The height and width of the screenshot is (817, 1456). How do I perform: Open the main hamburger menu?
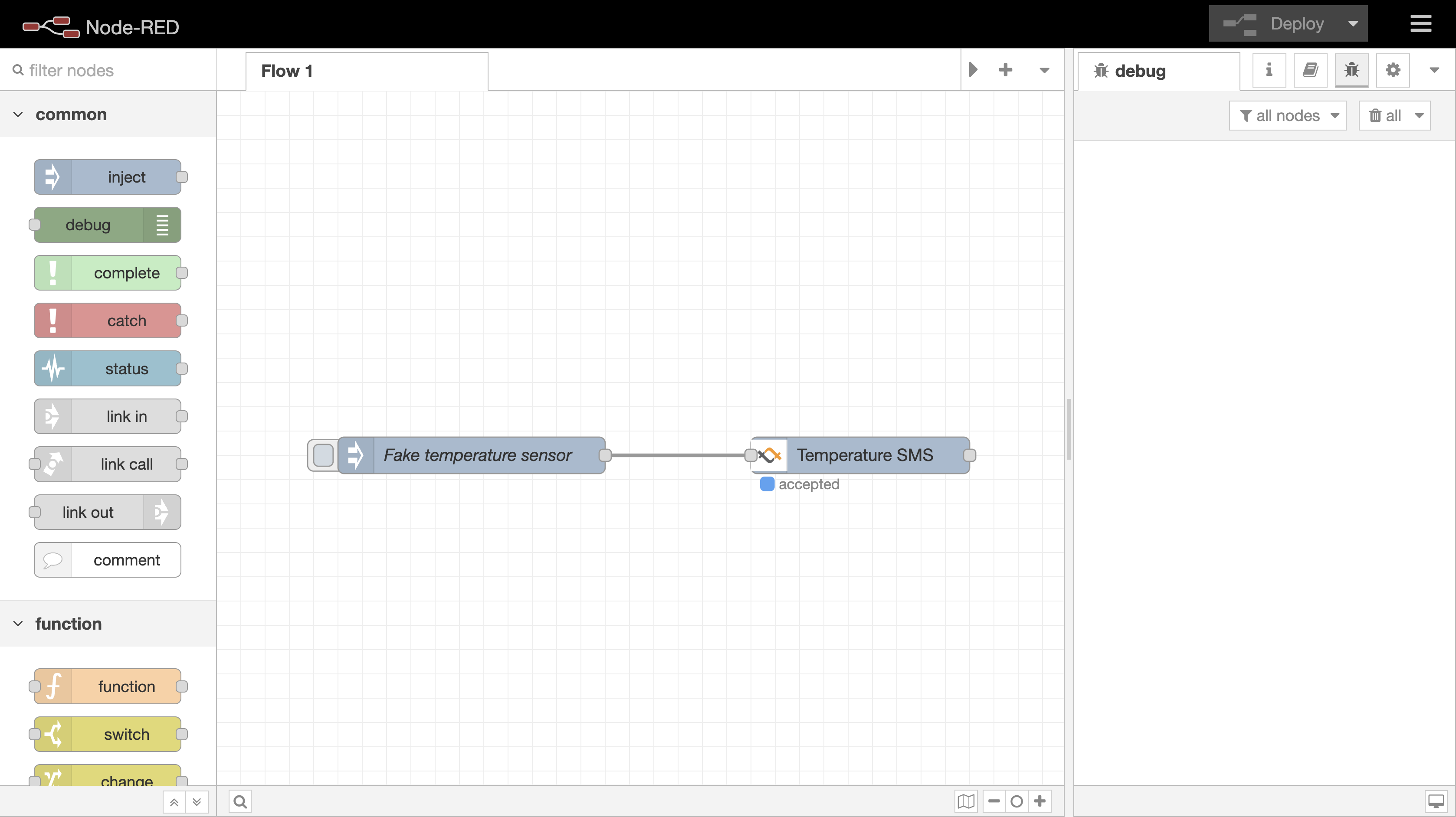[x=1420, y=24]
